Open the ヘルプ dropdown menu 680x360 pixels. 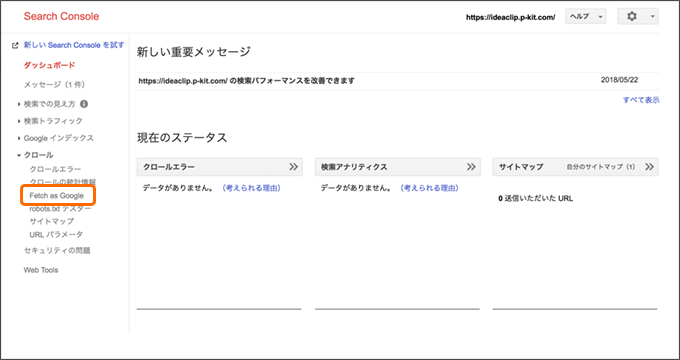(585, 16)
